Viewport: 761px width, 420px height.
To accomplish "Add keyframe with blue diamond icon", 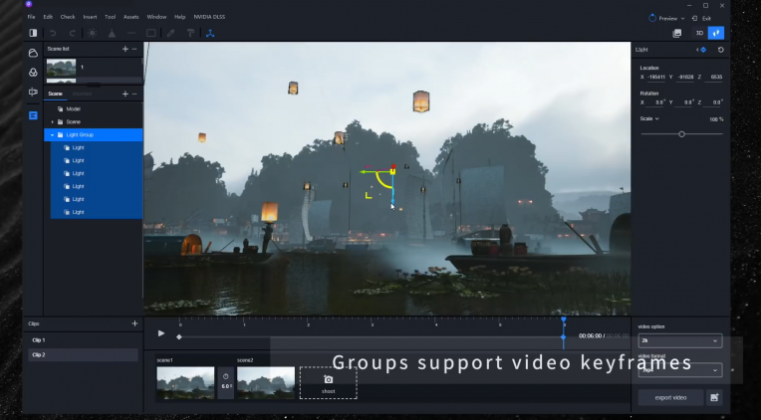I will pos(703,50).
